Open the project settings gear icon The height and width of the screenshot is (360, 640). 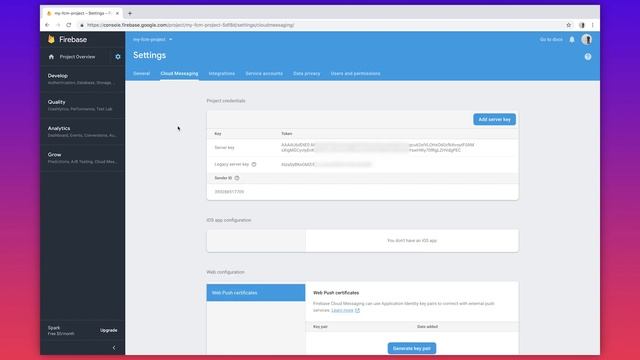click(118, 57)
